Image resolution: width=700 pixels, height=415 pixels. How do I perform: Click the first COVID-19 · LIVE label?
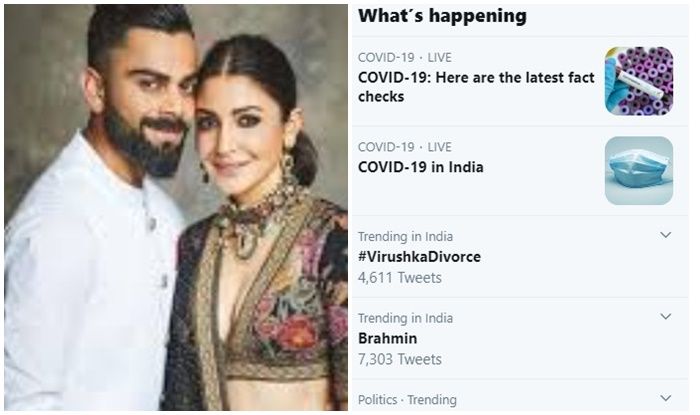click(404, 58)
